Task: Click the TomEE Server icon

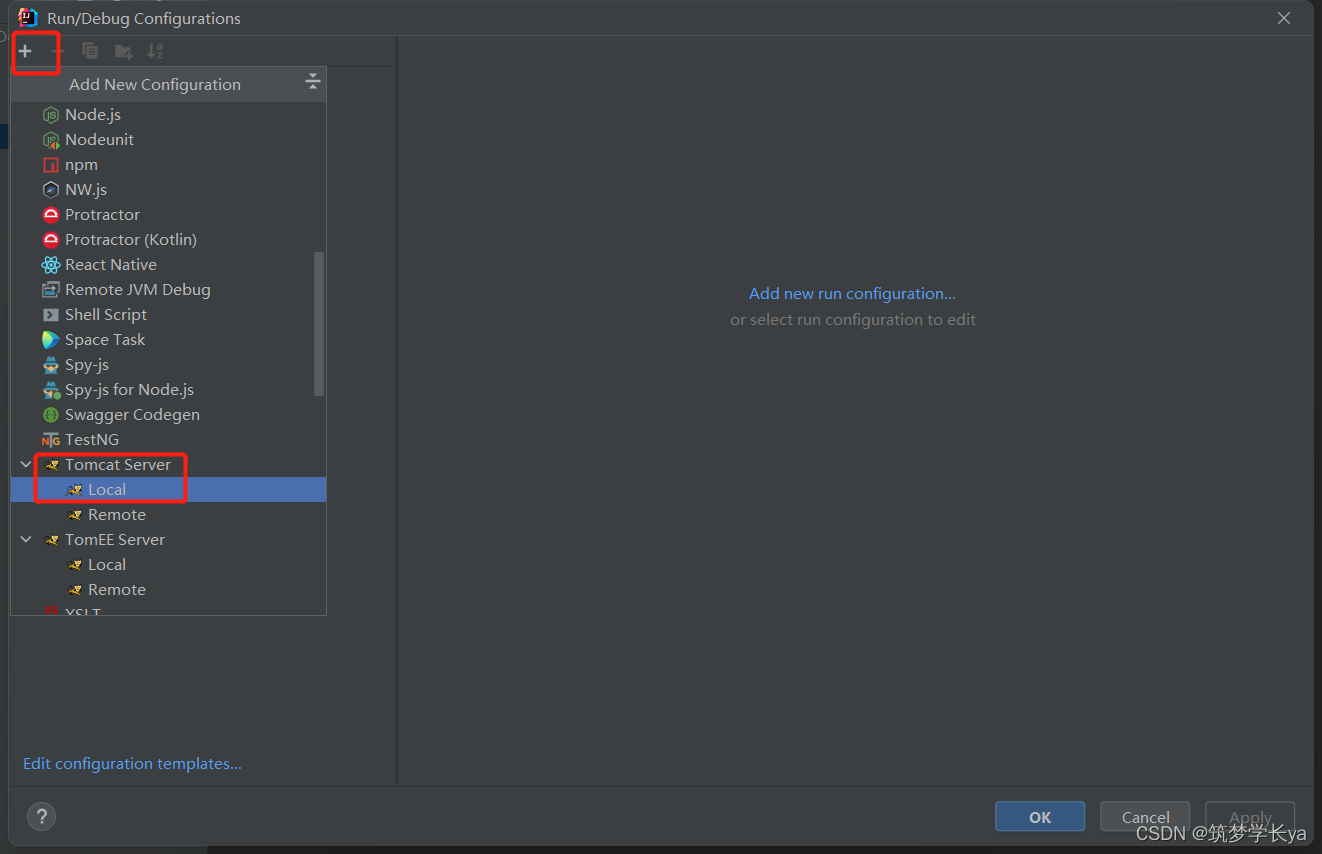Action: pos(51,540)
